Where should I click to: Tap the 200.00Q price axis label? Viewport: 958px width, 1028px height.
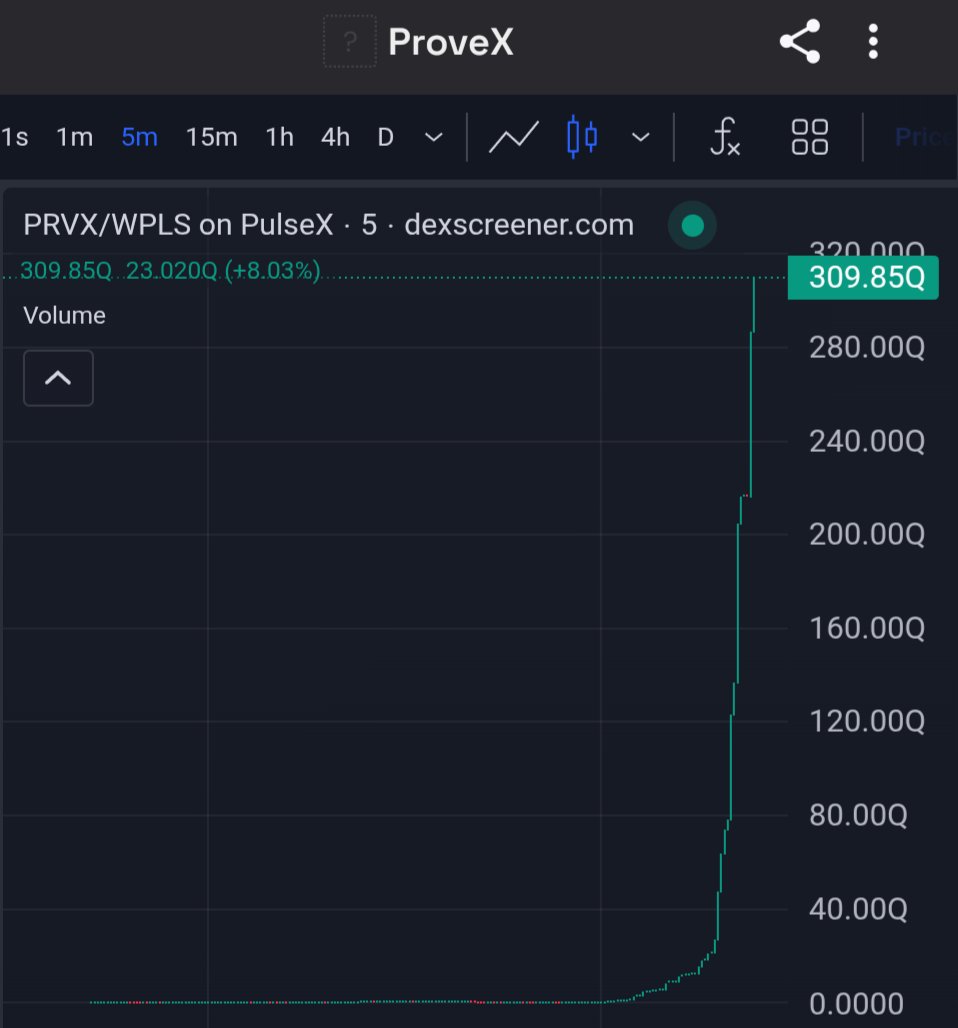(x=867, y=534)
